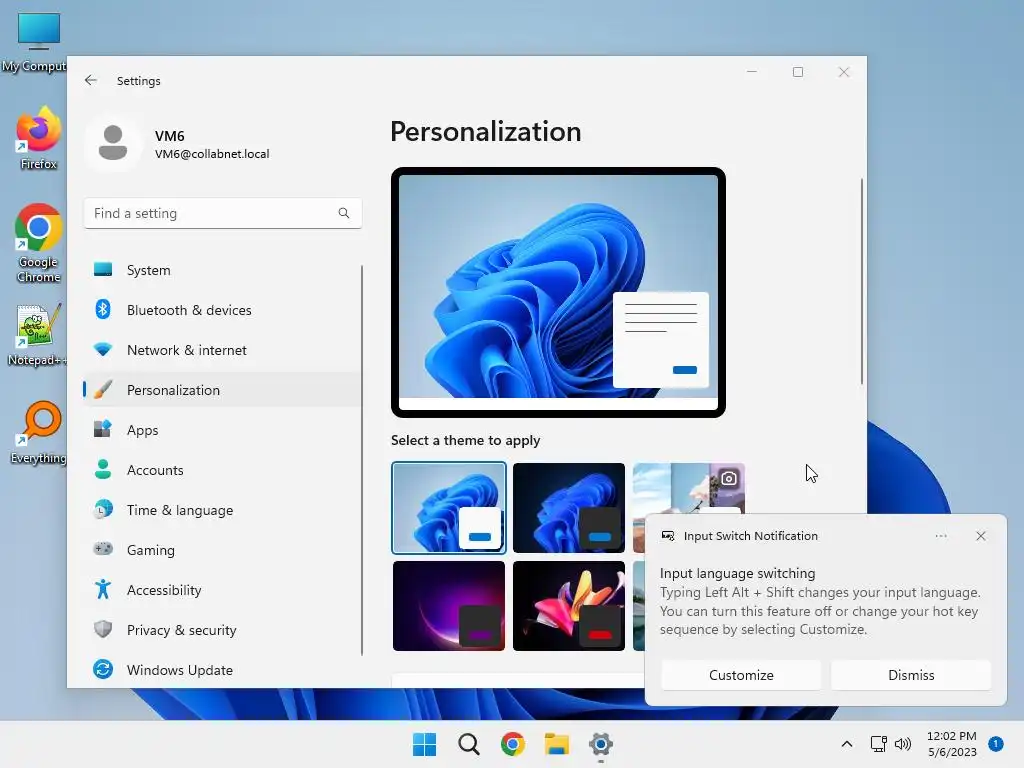This screenshot has width=1024, height=768.
Task: Launch Chrome from the taskbar
Action: (513, 744)
